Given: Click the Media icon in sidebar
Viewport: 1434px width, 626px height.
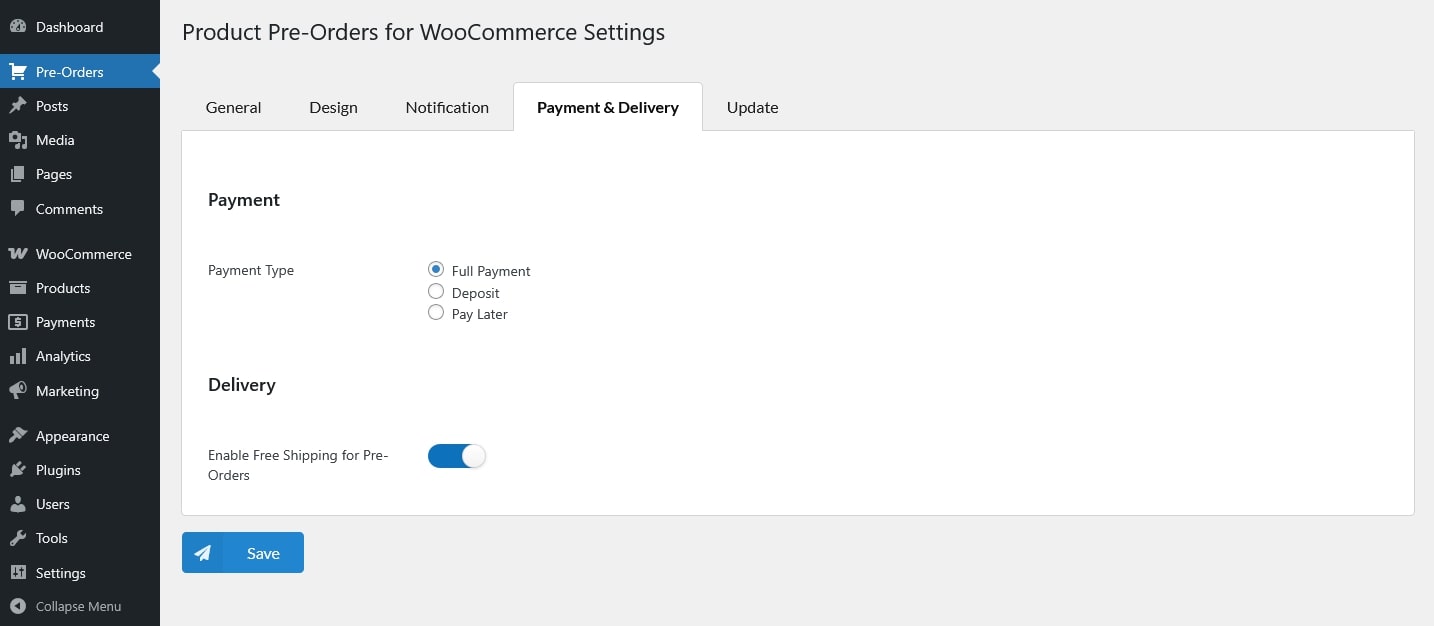Looking at the screenshot, I should click(x=17, y=140).
